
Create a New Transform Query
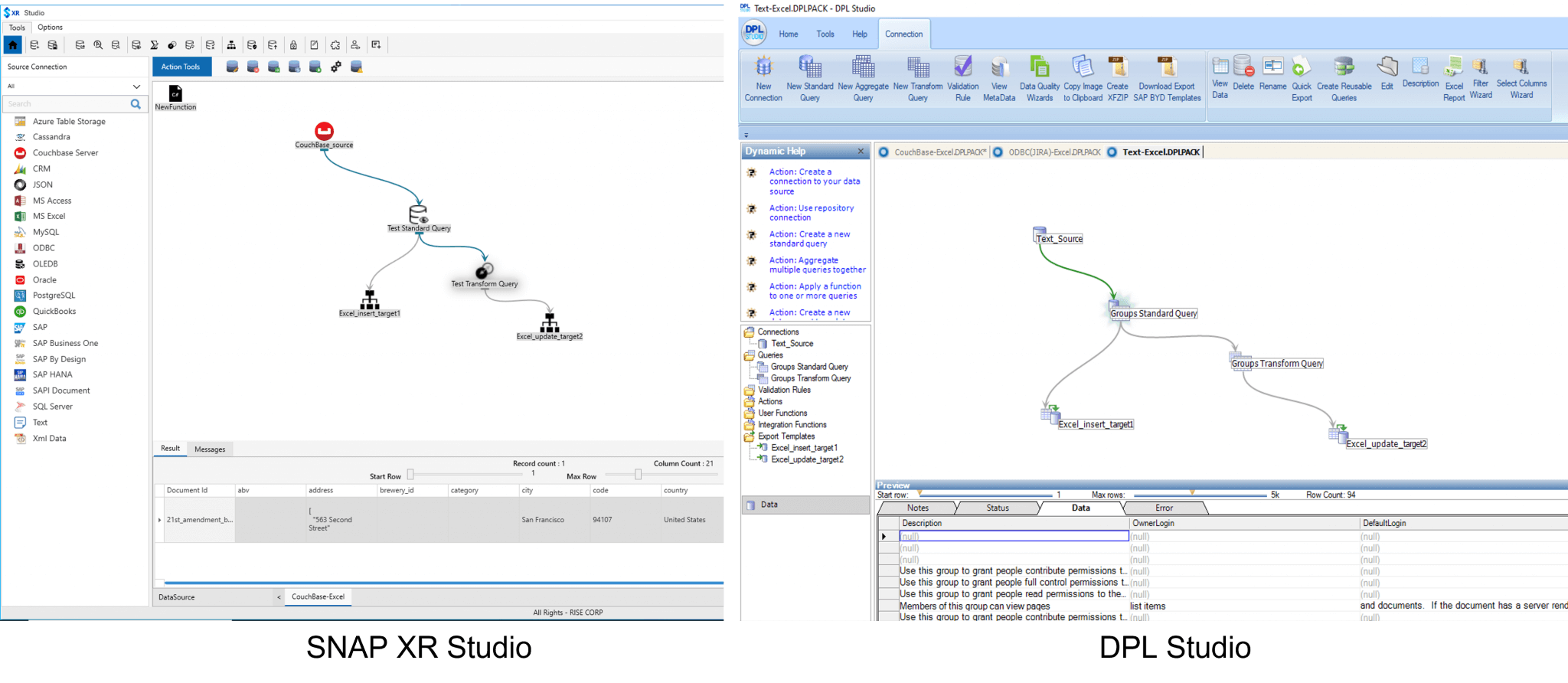coord(918,79)
